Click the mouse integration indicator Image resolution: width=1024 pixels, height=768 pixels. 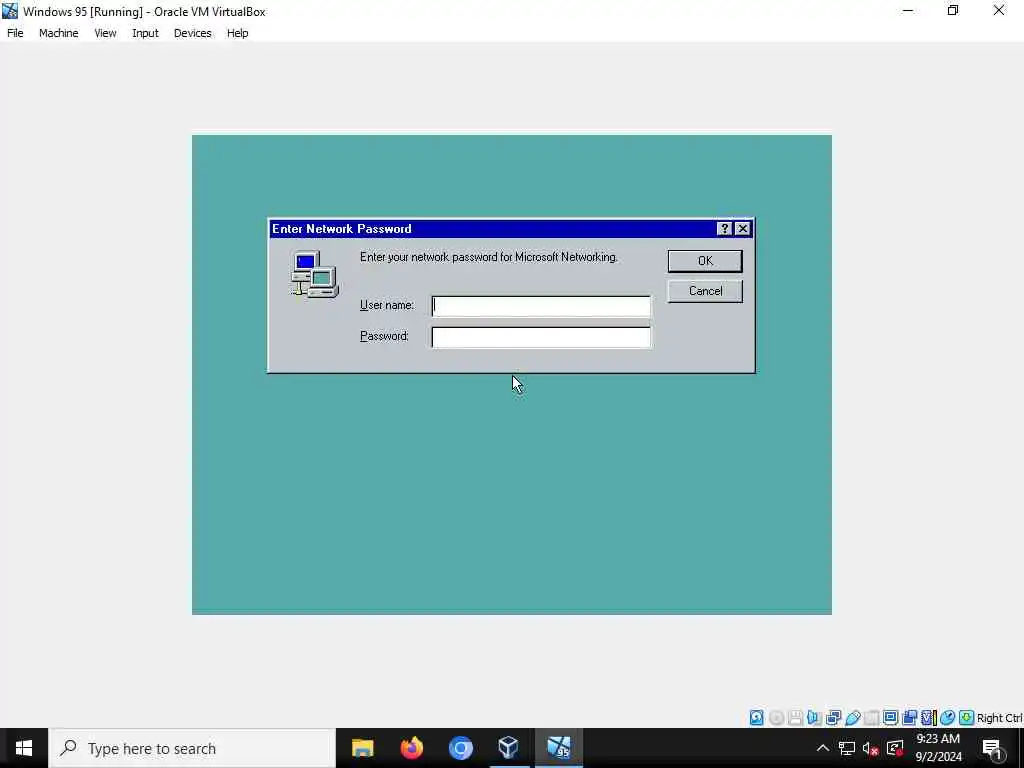(x=948, y=718)
